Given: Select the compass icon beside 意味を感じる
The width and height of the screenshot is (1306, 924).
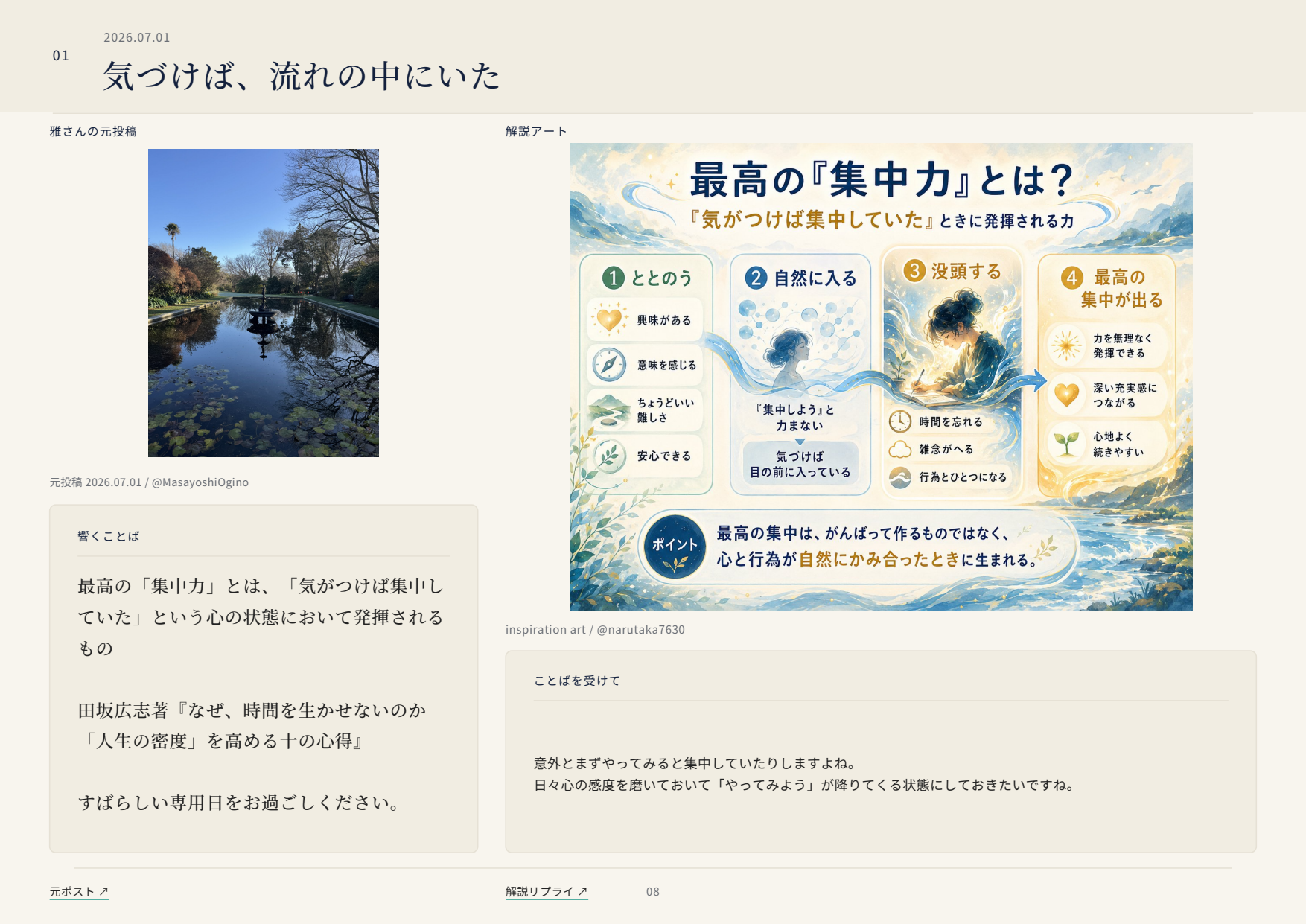Looking at the screenshot, I should (x=609, y=365).
